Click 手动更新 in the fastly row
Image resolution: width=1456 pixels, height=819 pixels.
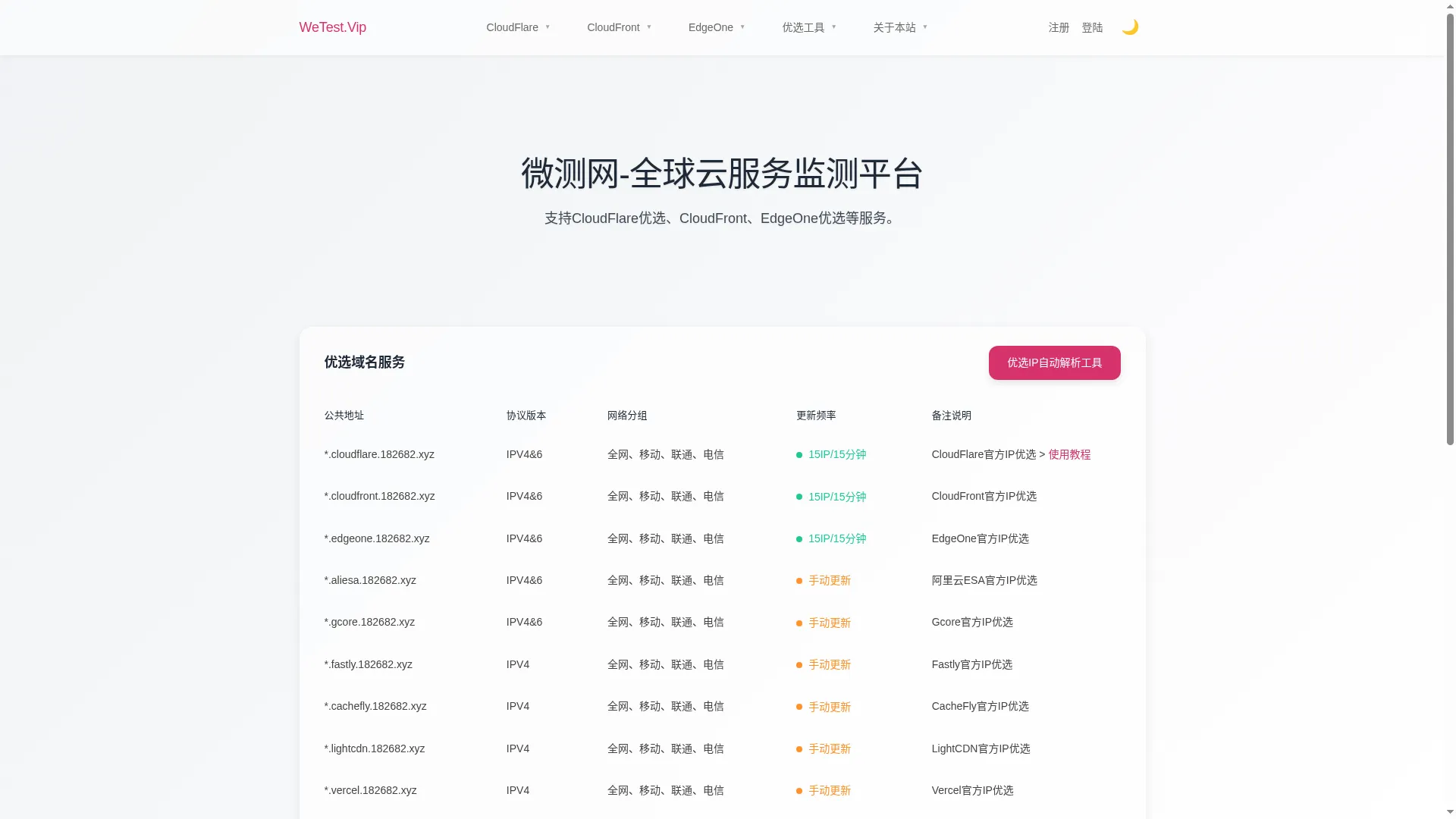(830, 664)
